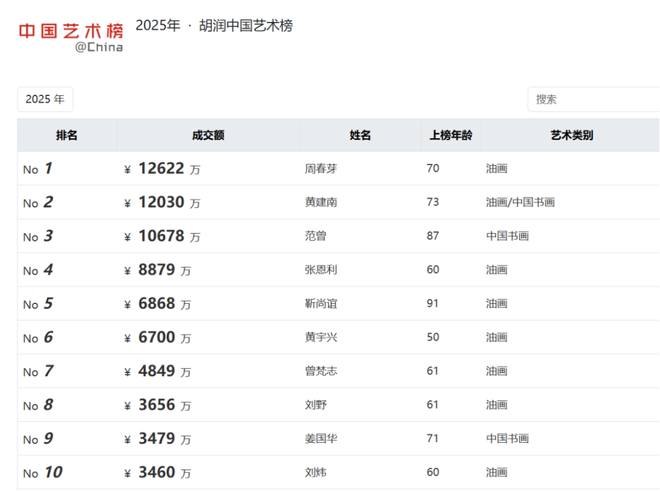The image size is (660, 491).
Task: Select the artist 曾梵志
Action: click(321, 372)
